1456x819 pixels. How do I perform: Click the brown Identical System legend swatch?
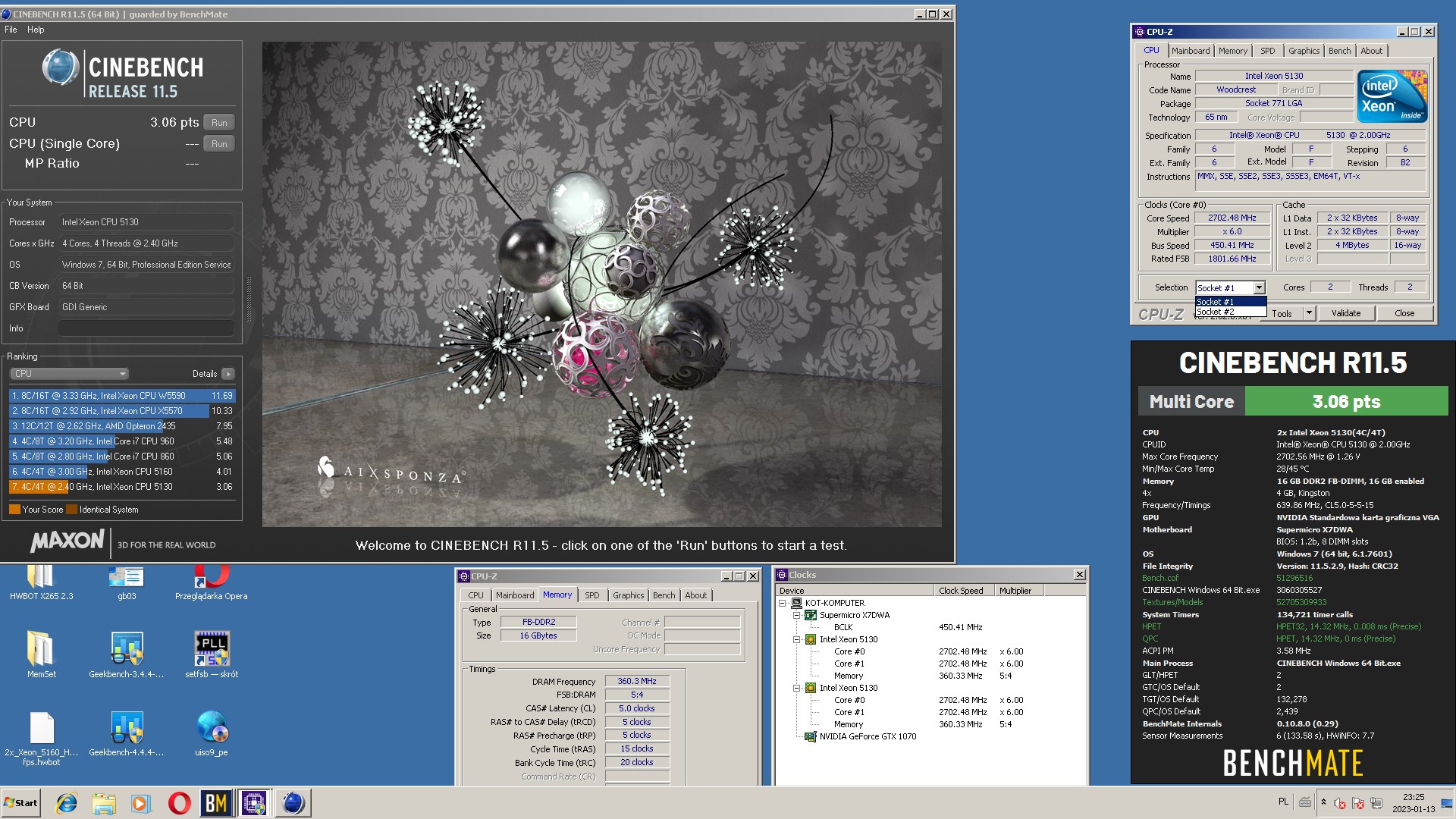71,510
